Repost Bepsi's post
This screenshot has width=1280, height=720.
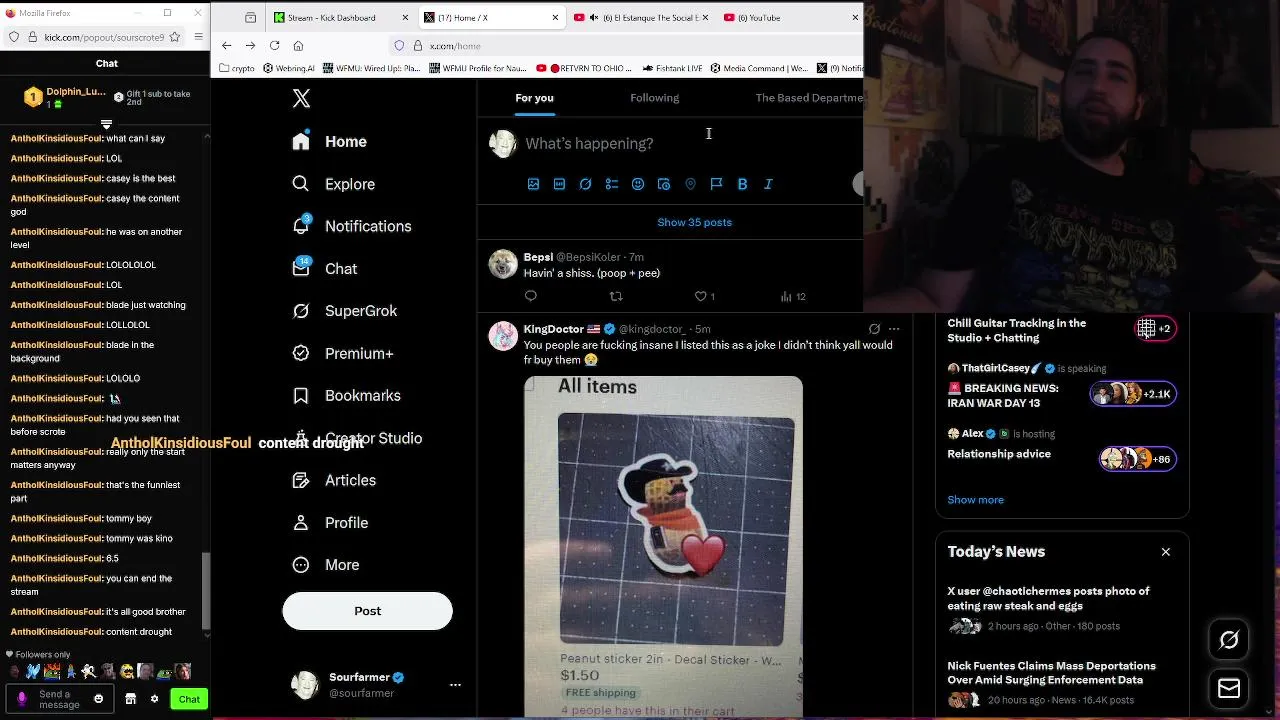pos(616,296)
